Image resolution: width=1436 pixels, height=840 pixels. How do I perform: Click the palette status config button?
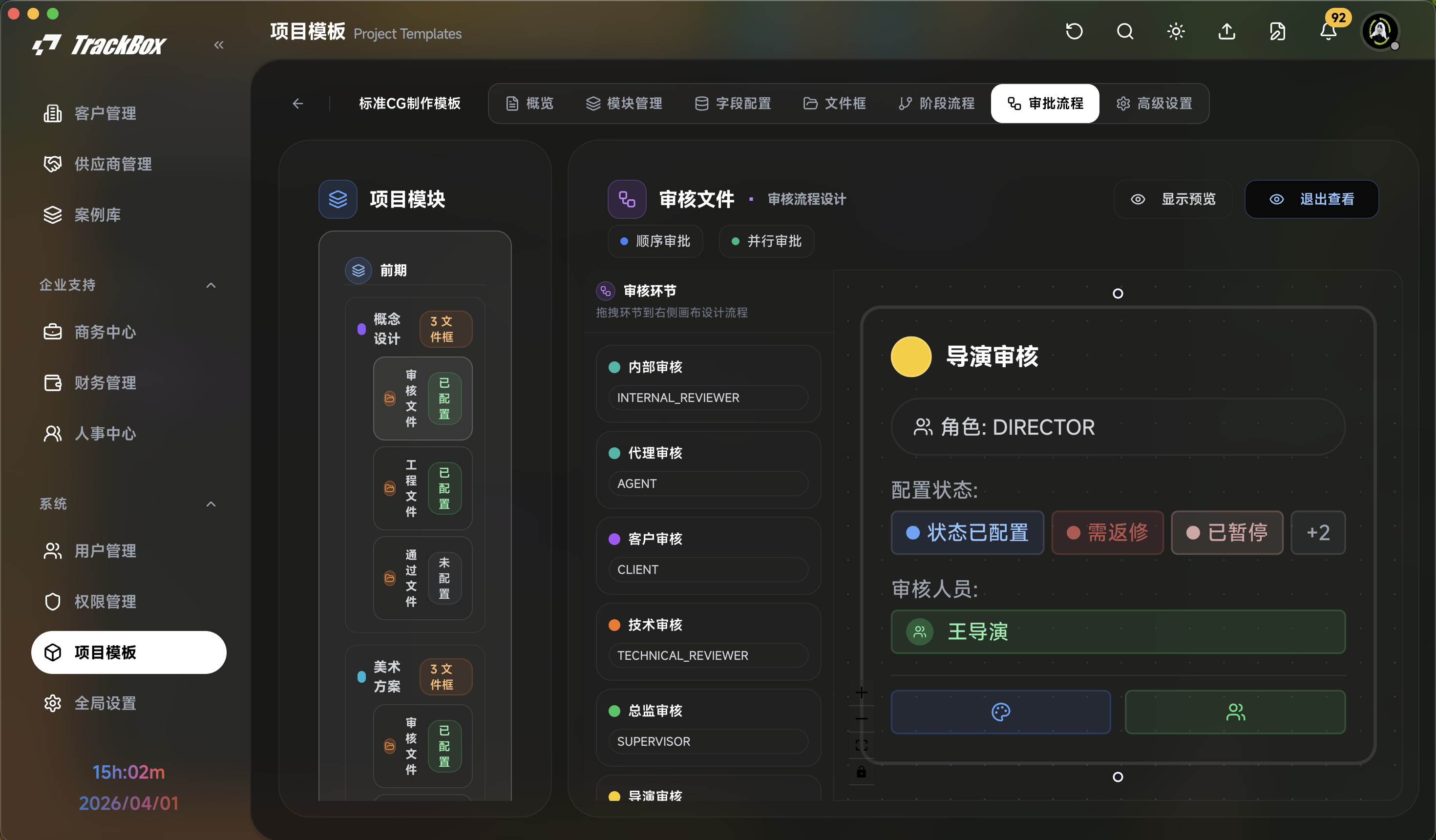(x=1001, y=712)
